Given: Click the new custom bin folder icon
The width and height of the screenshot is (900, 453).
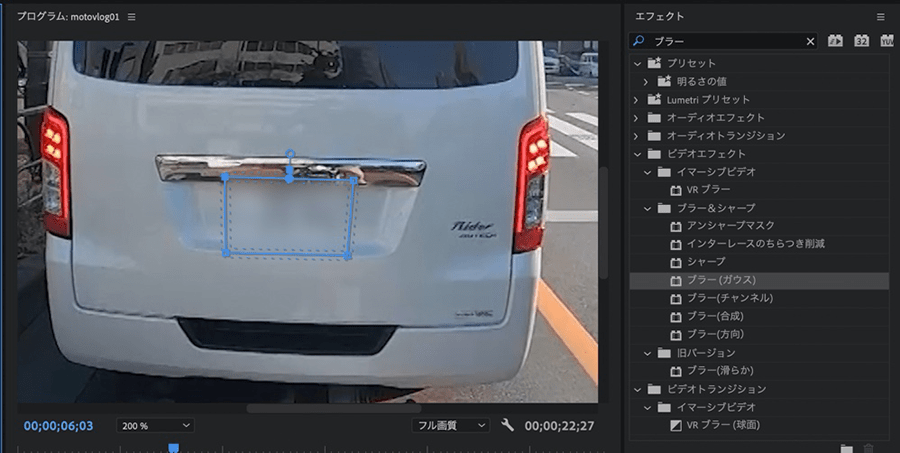Looking at the screenshot, I should coord(846,449).
